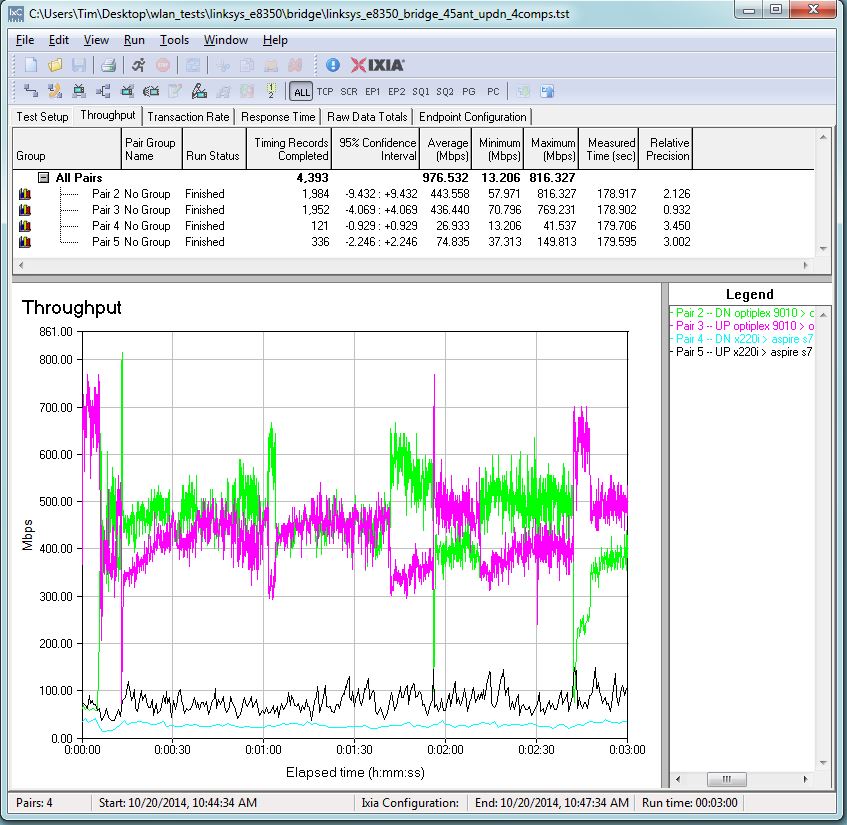Image resolution: width=847 pixels, height=825 pixels.
Task: Open the File menu
Action: coord(25,40)
